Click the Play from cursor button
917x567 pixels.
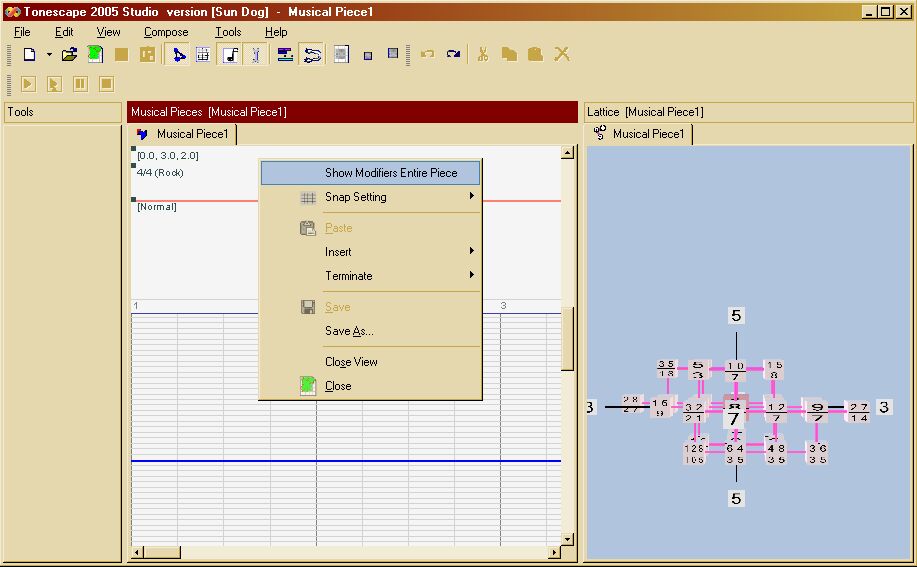click(x=54, y=84)
